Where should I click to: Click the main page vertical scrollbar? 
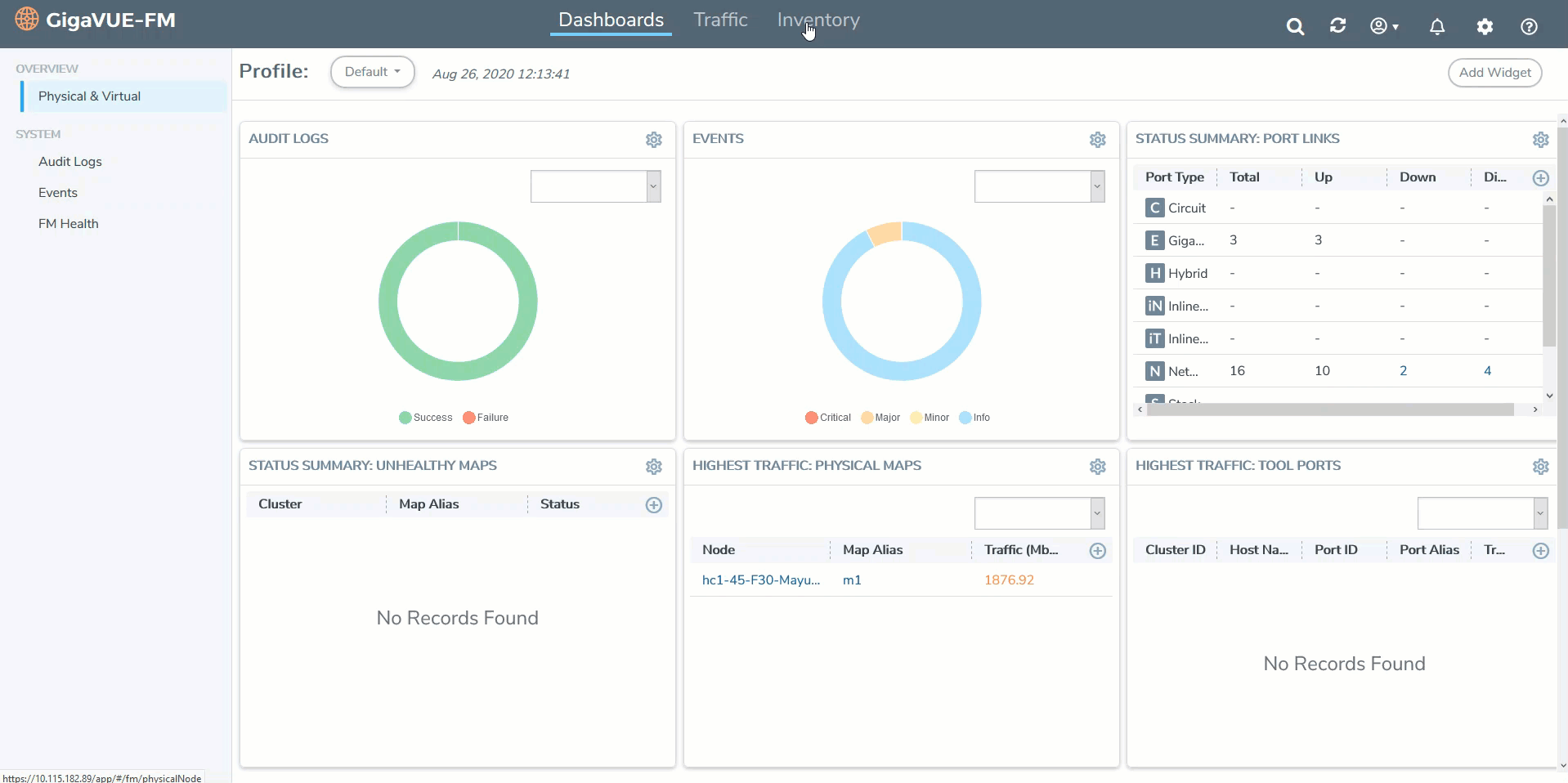tap(1562, 327)
